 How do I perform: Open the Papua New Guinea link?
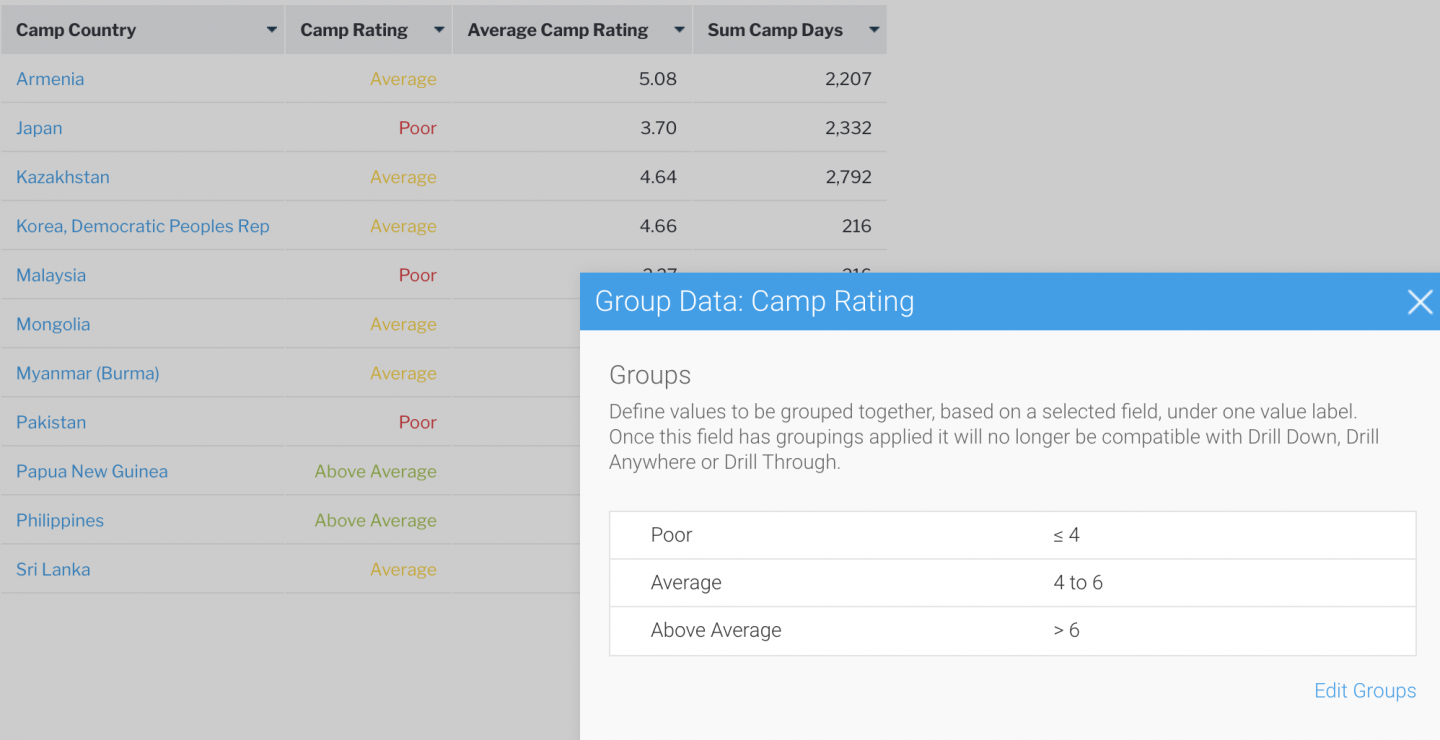(91, 470)
